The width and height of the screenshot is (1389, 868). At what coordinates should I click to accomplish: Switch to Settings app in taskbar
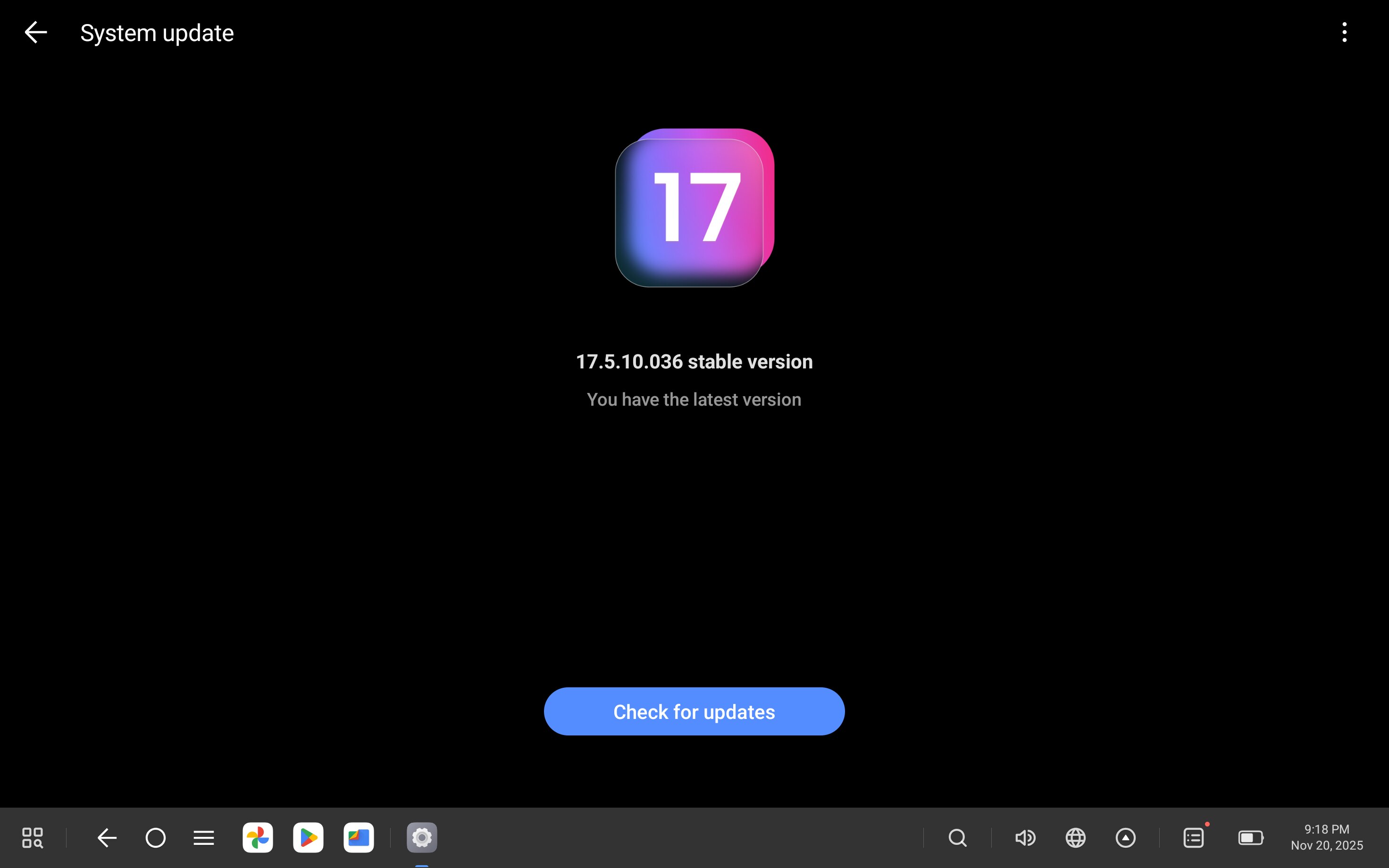click(x=422, y=838)
